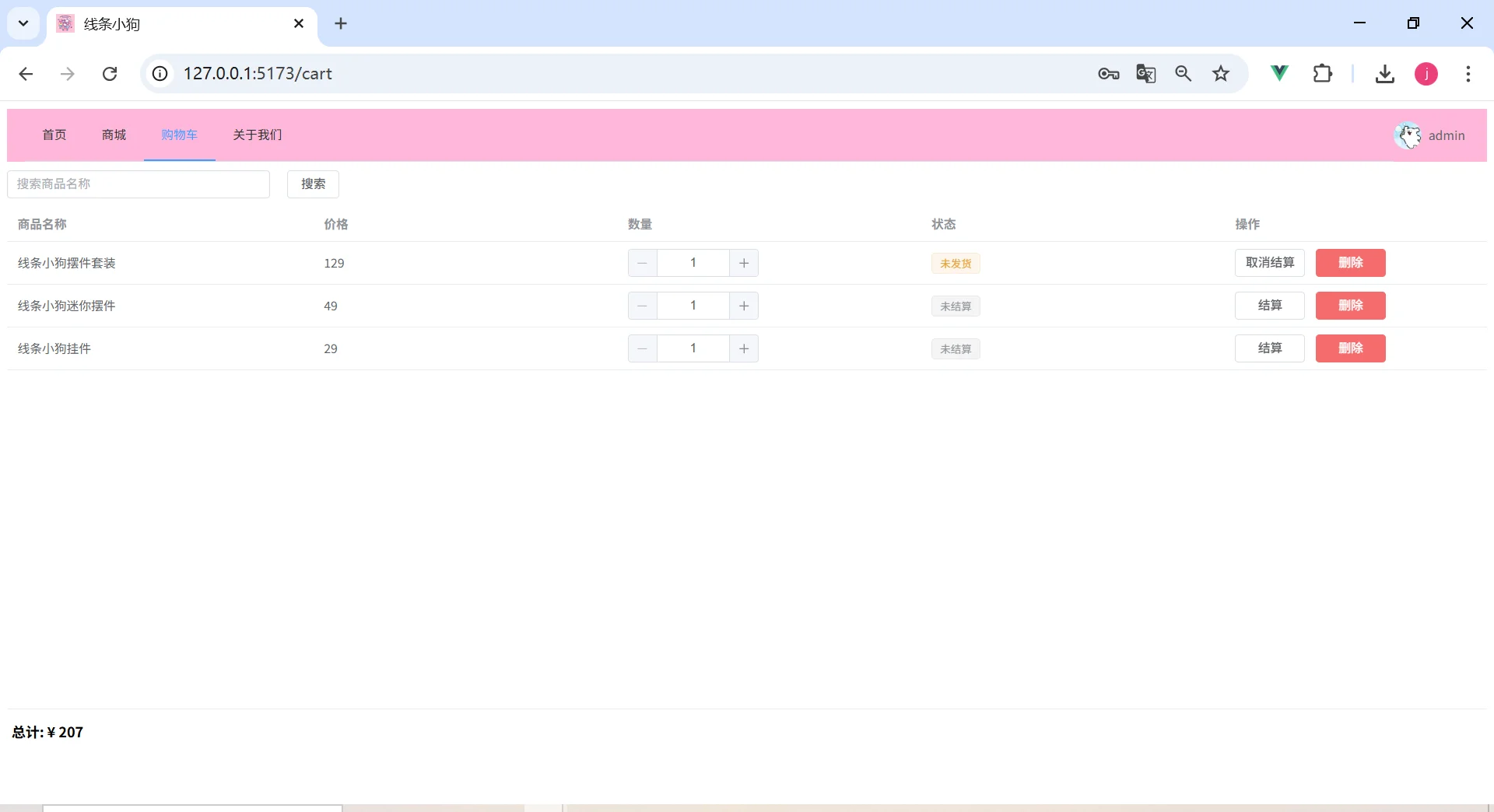The image size is (1494, 812).
Task: Click the 数量 column header
Action: [x=640, y=224]
